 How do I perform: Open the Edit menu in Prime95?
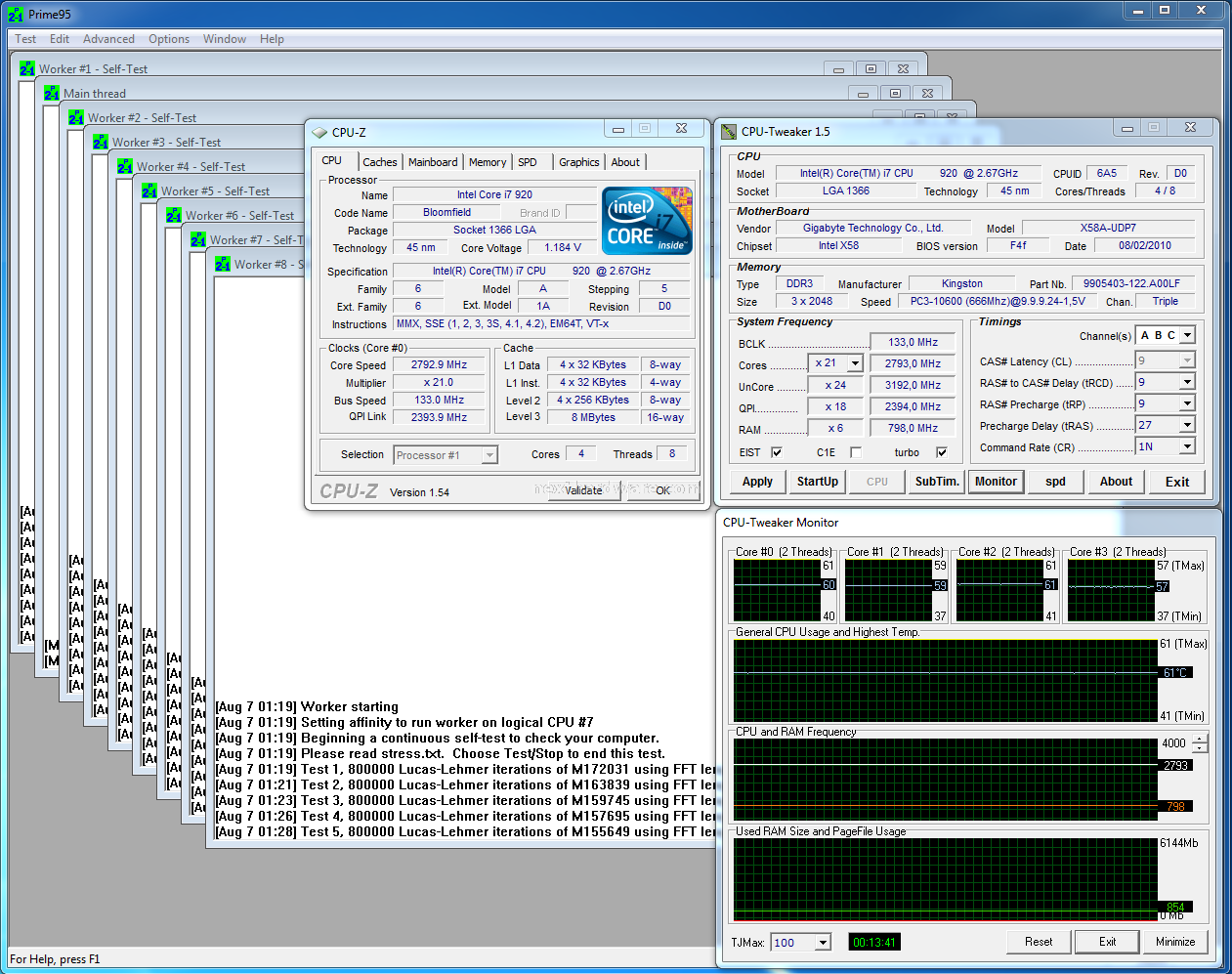pyautogui.click(x=60, y=39)
